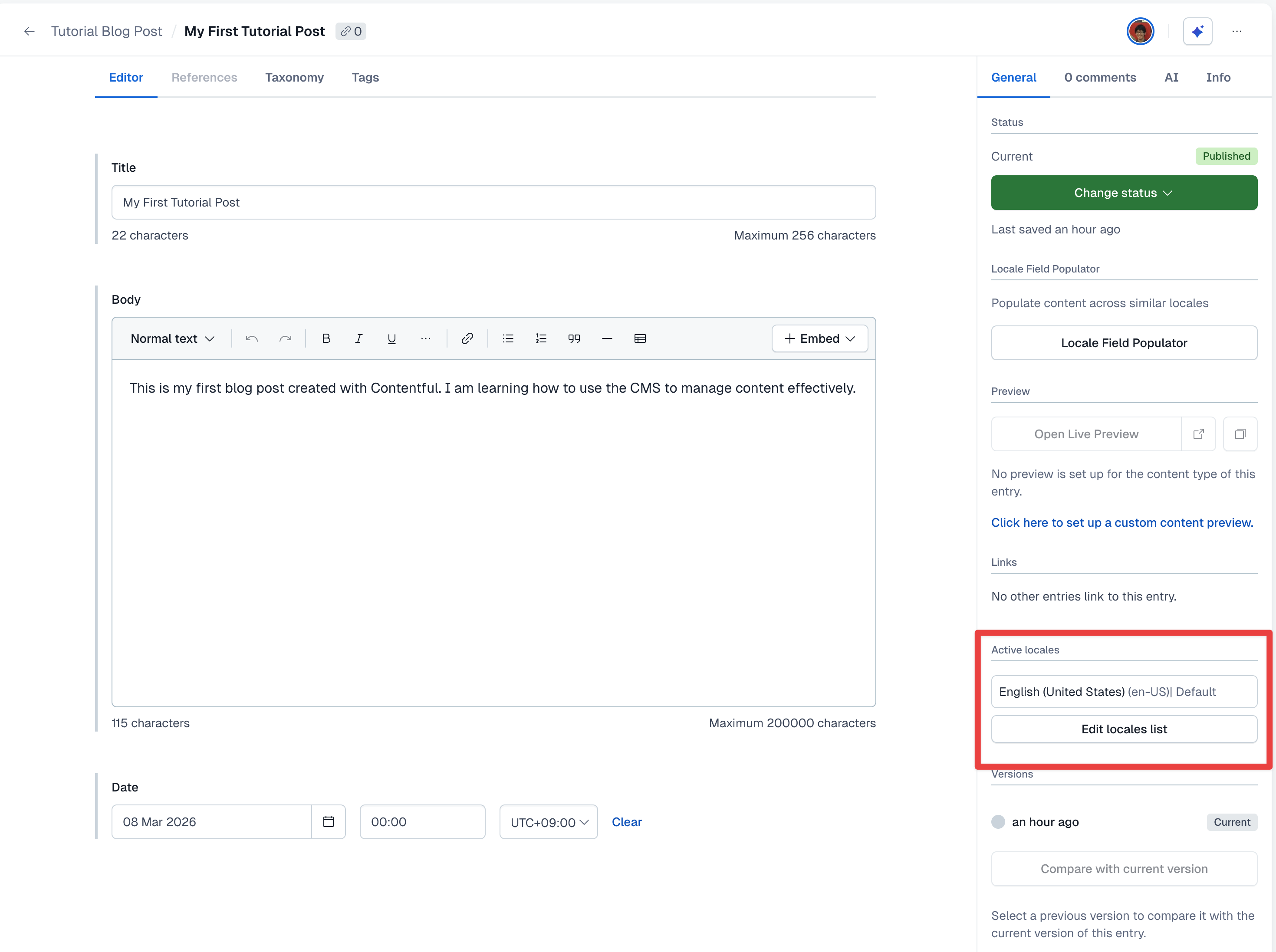This screenshot has height=952, width=1276.
Task: Toggle italic formatting in Body toolbar
Action: [358, 338]
